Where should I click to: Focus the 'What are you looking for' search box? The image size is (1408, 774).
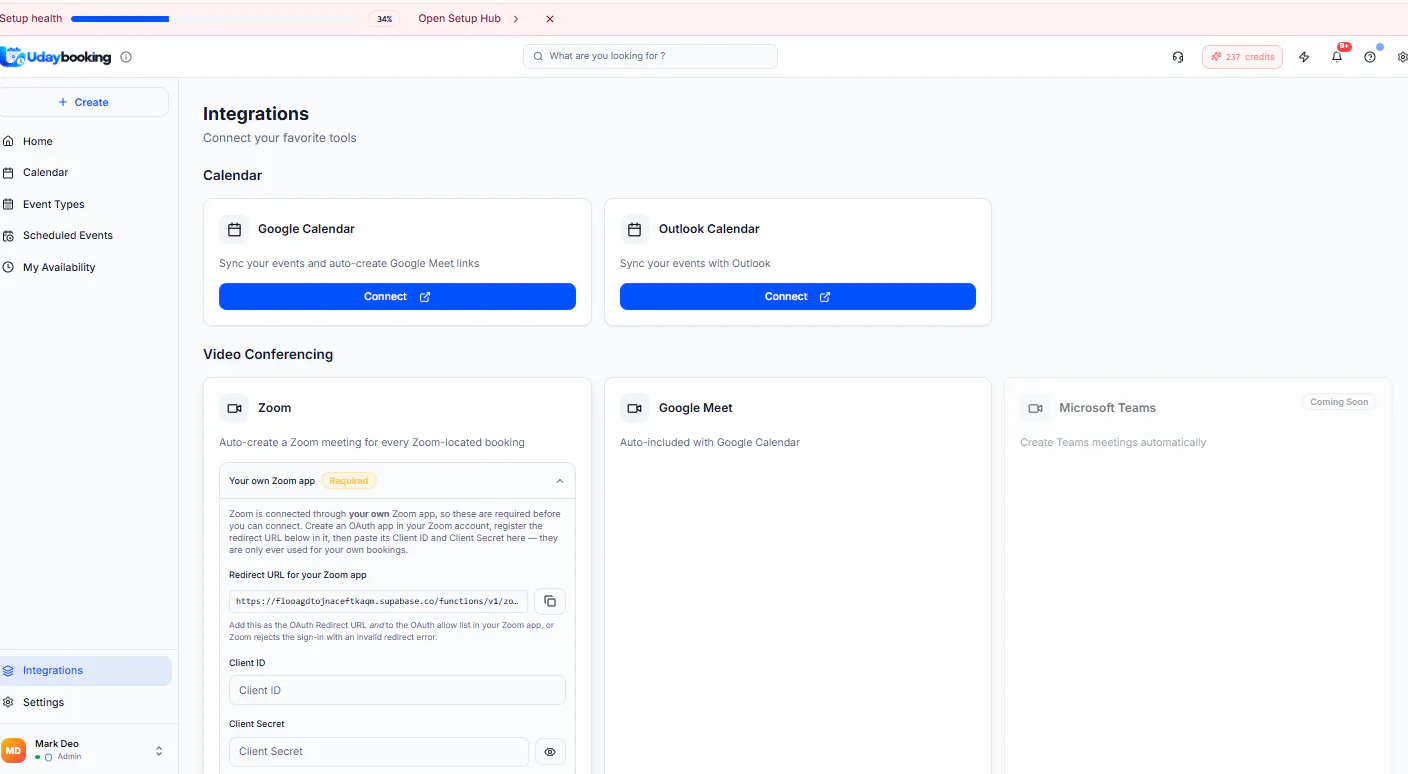pos(650,56)
